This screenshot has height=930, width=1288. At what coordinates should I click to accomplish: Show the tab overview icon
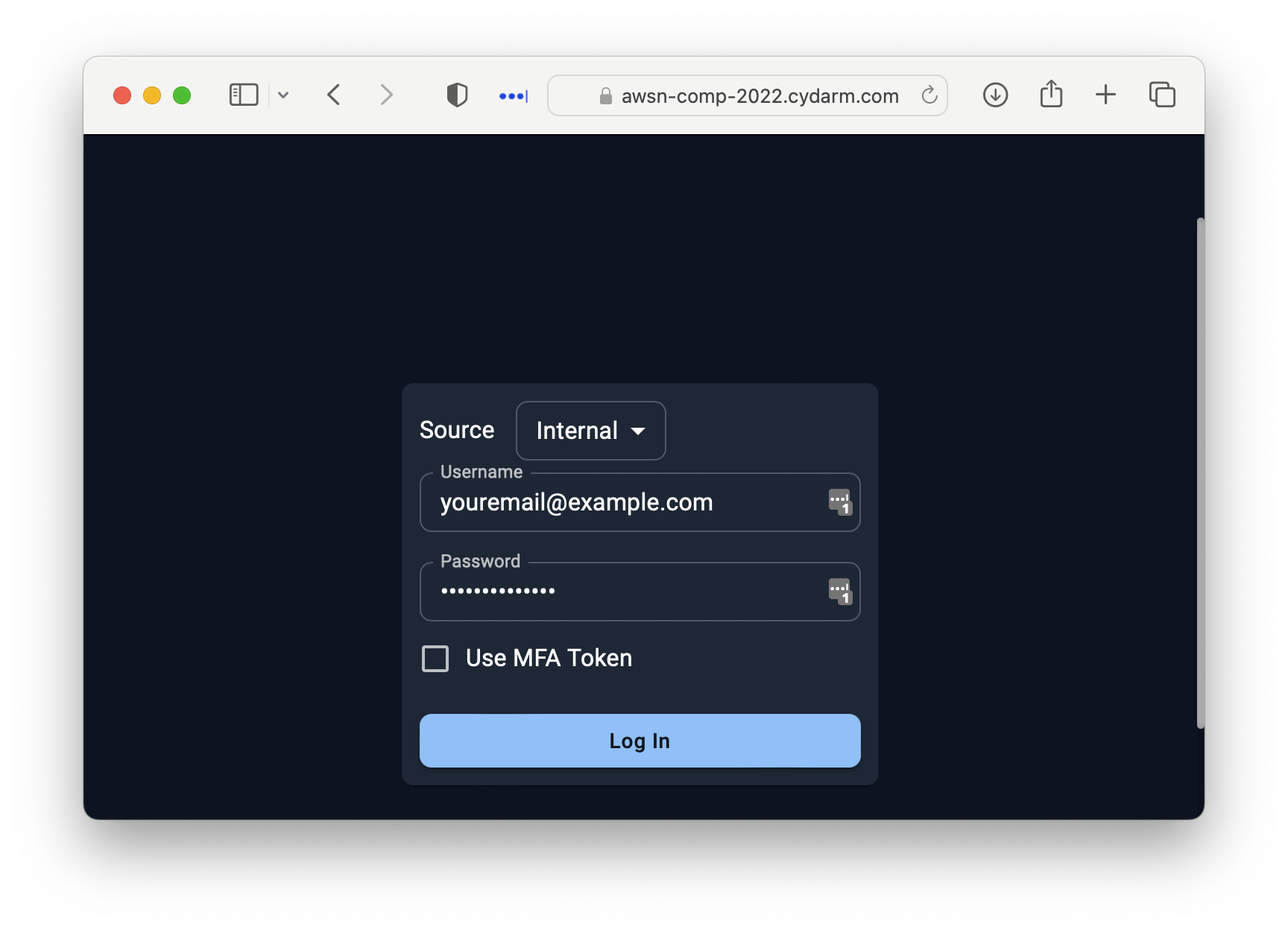[x=1162, y=95]
